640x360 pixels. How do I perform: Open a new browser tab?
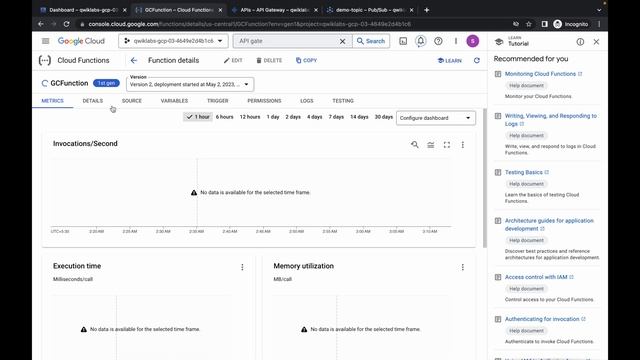click(427, 10)
